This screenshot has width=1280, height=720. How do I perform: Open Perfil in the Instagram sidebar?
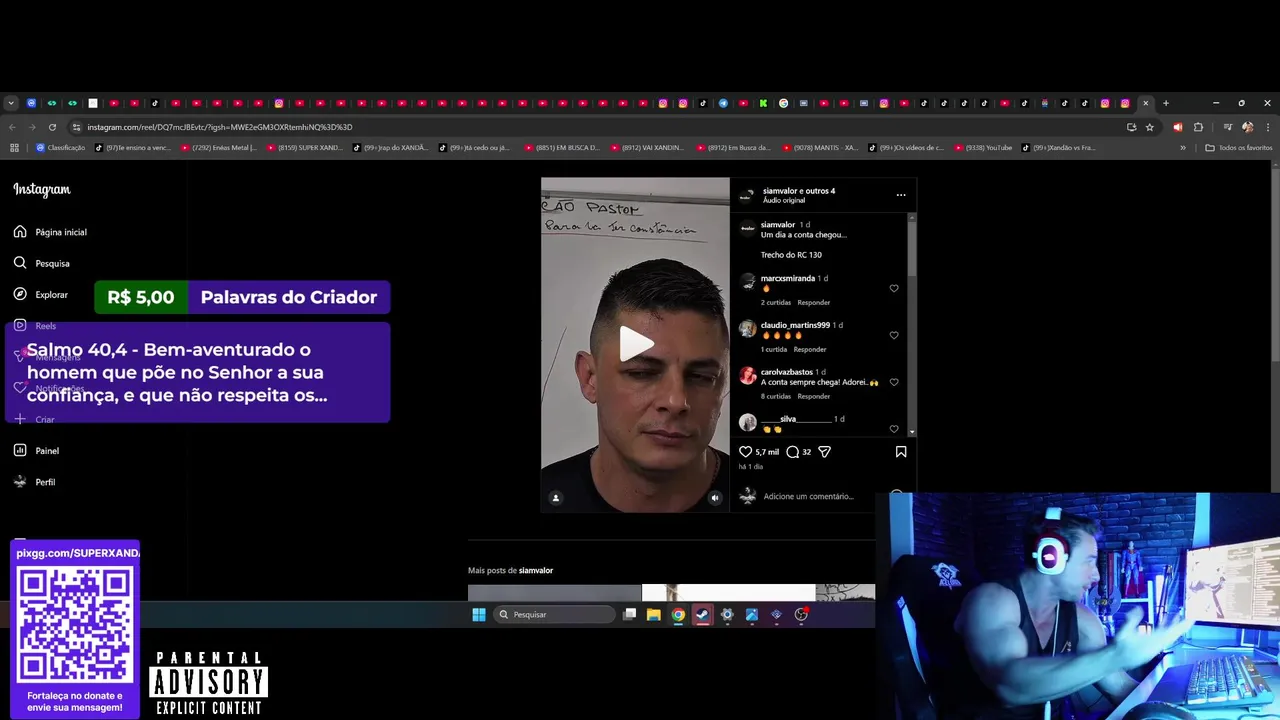35,482
